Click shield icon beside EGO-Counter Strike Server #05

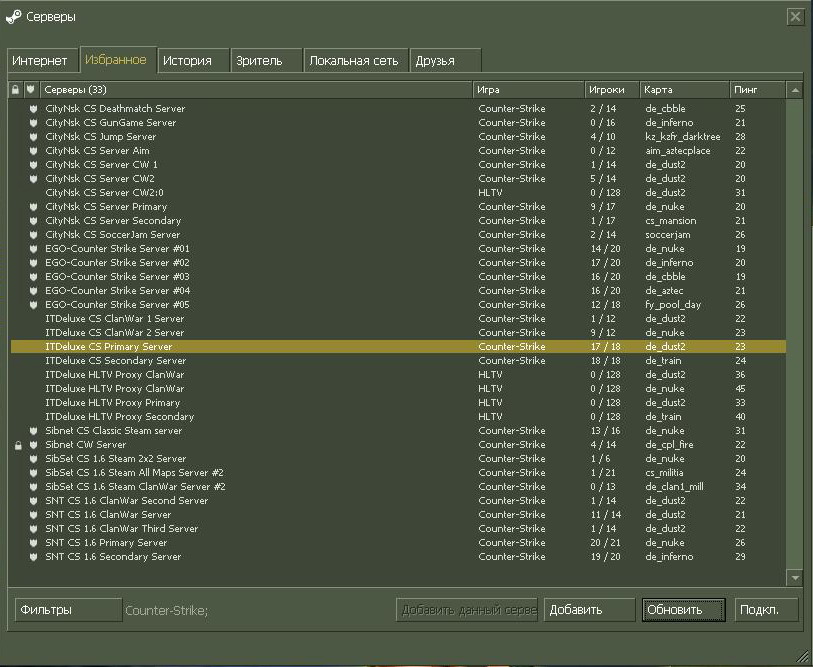pos(34,305)
